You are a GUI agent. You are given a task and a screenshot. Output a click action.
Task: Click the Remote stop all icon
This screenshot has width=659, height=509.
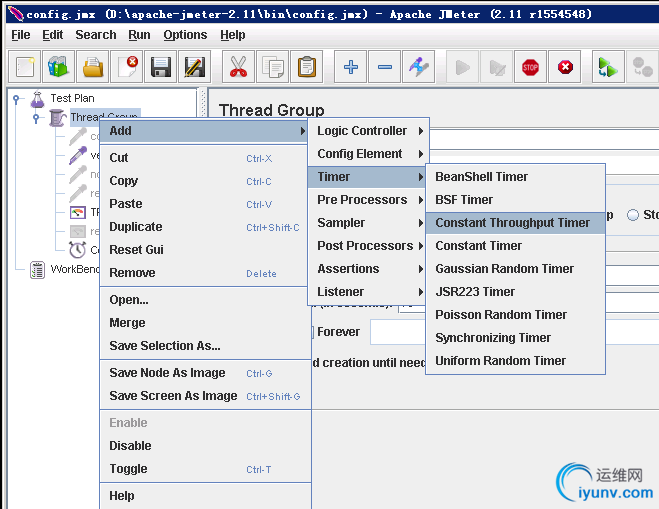pyautogui.click(x=642, y=67)
